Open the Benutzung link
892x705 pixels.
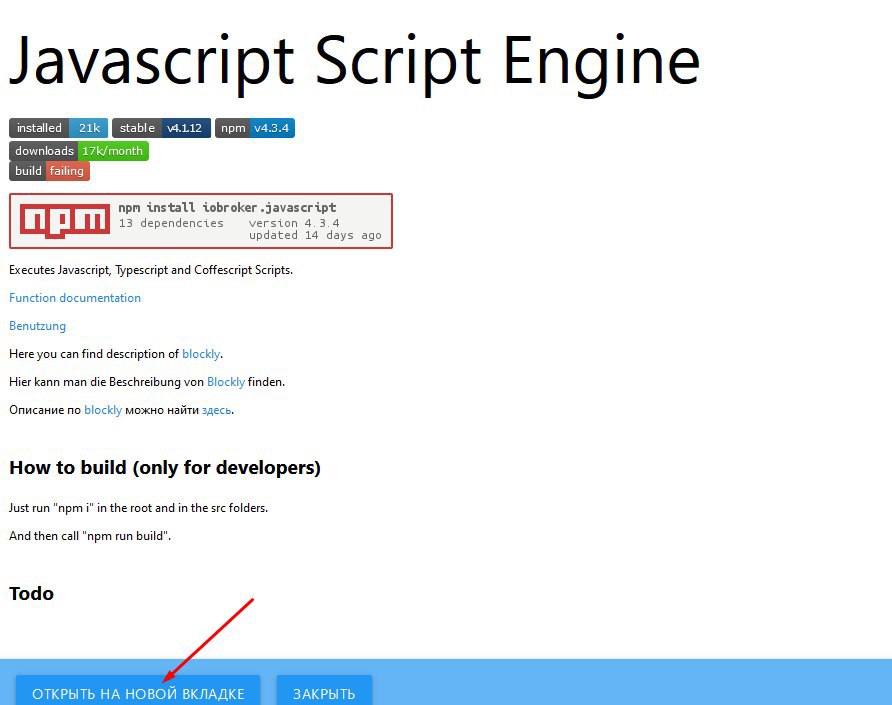pyautogui.click(x=38, y=326)
